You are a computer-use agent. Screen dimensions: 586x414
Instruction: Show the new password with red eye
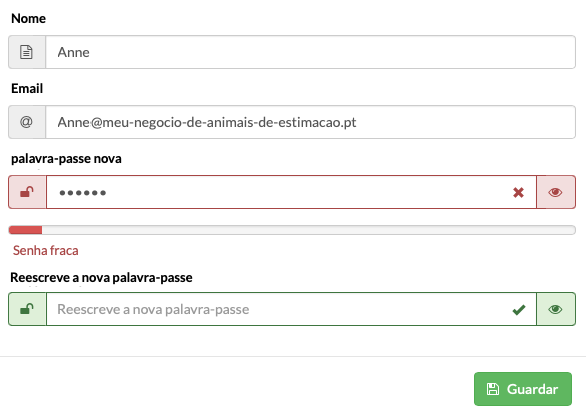click(555, 192)
